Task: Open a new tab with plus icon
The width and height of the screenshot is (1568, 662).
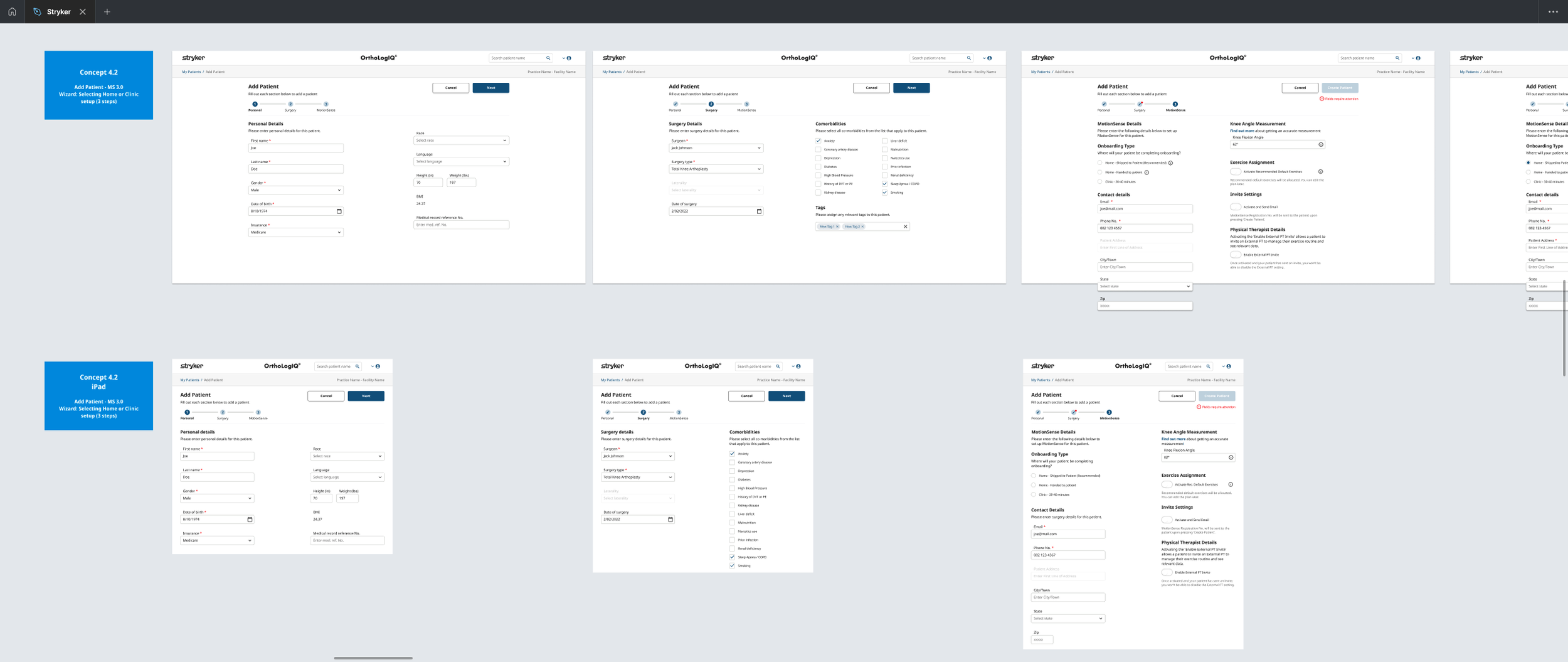Action: point(107,12)
